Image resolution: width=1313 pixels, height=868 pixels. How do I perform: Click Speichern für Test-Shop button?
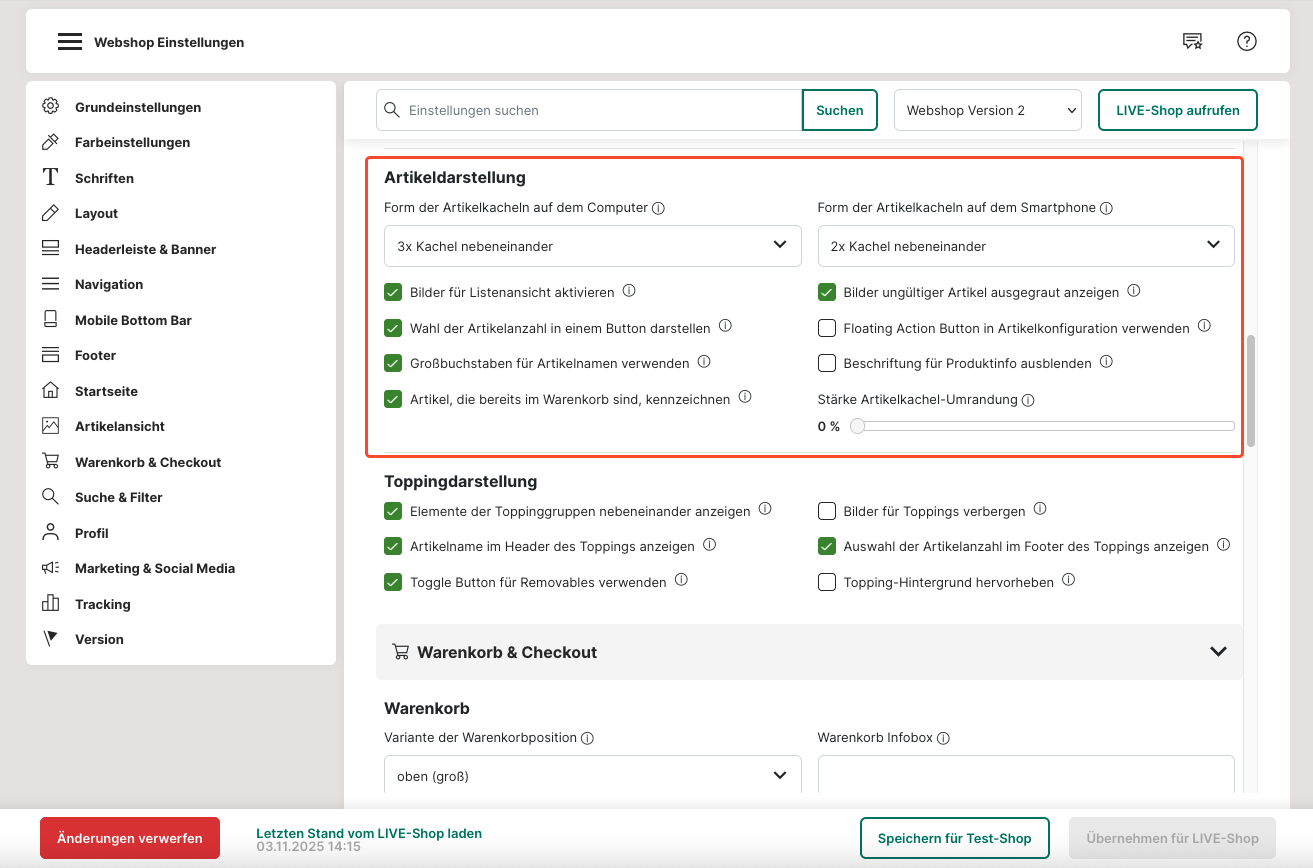(953, 838)
